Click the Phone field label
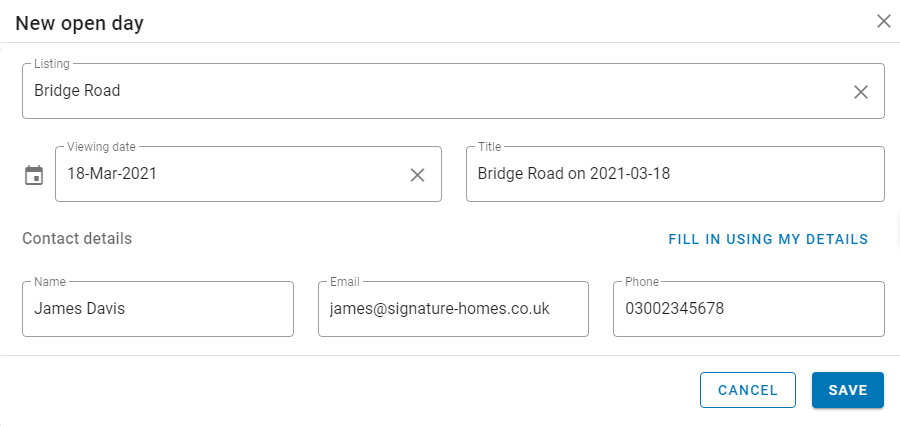Screen dimensions: 900x426 click(x=642, y=282)
